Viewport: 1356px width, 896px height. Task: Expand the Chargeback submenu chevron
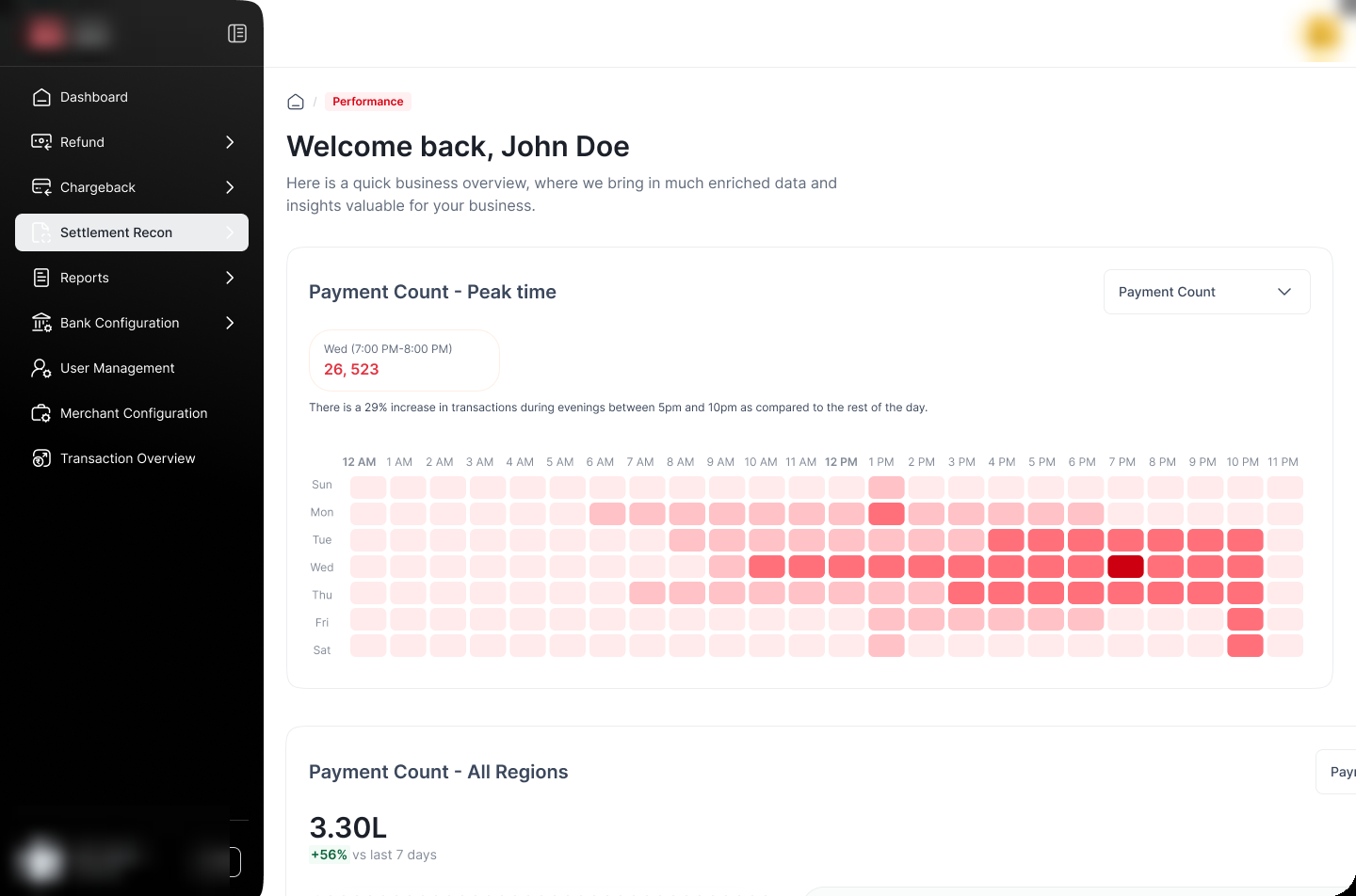(x=230, y=187)
